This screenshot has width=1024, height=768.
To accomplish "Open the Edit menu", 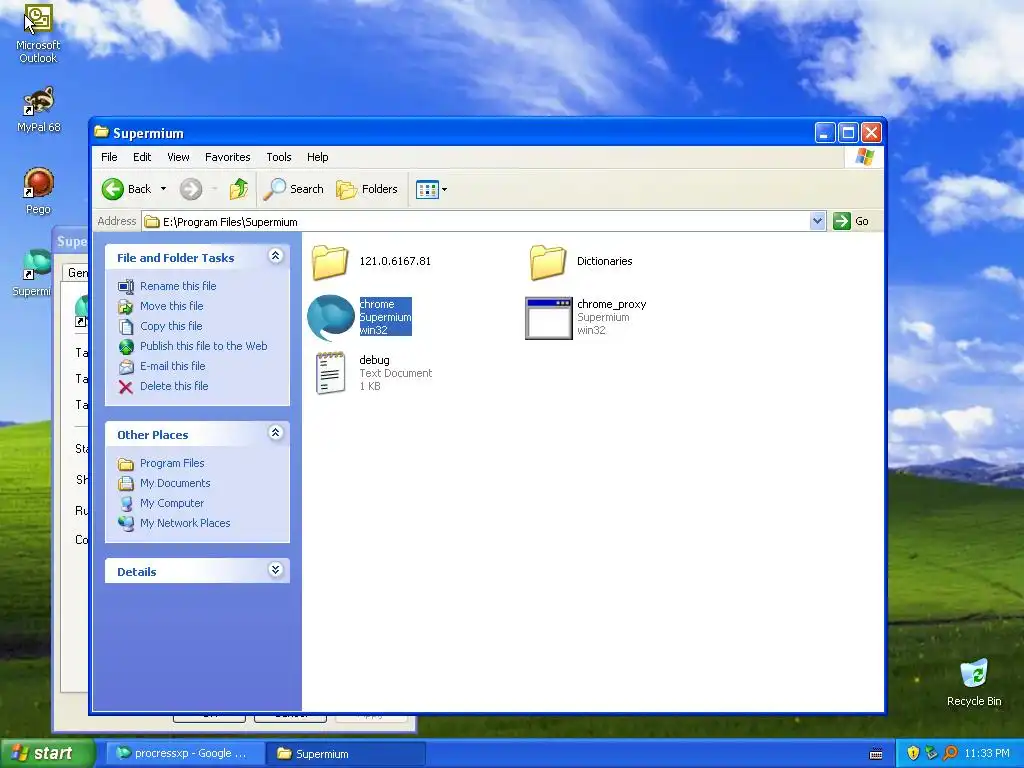I will click(142, 157).
